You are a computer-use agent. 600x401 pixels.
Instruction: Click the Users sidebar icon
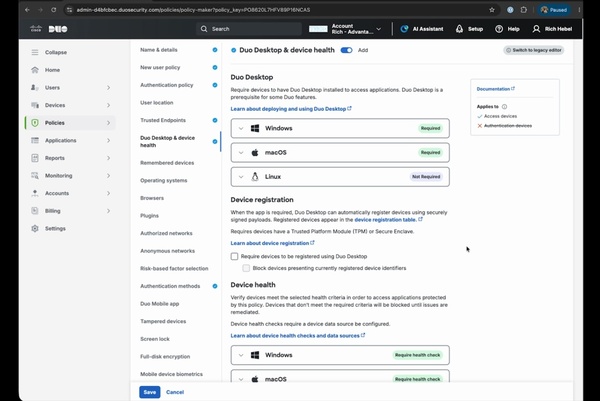click(35, 87)
